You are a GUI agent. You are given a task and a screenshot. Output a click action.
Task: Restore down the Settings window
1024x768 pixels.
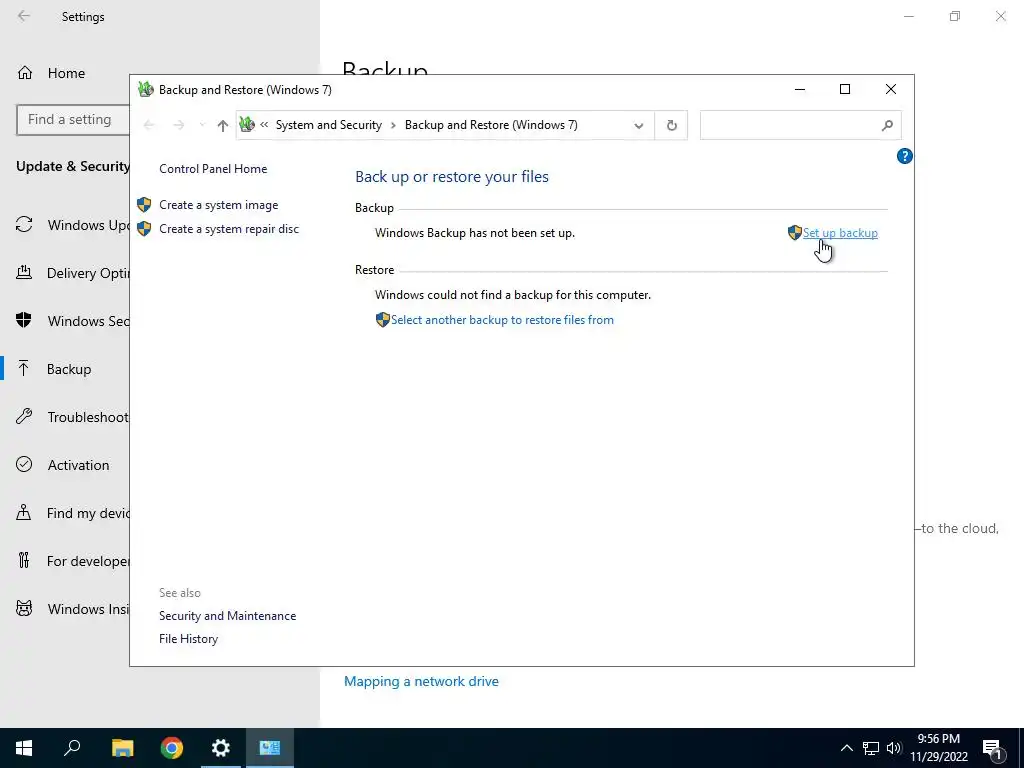(x=955, y=16)
